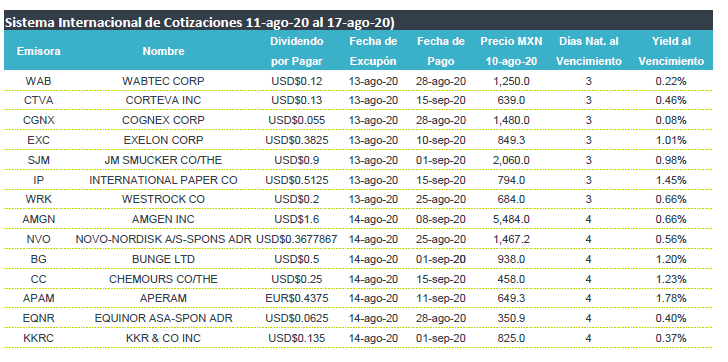728x362 pixels.
Task: Click the 2,060.0 price for SJM
Action: tap(511, 160)
